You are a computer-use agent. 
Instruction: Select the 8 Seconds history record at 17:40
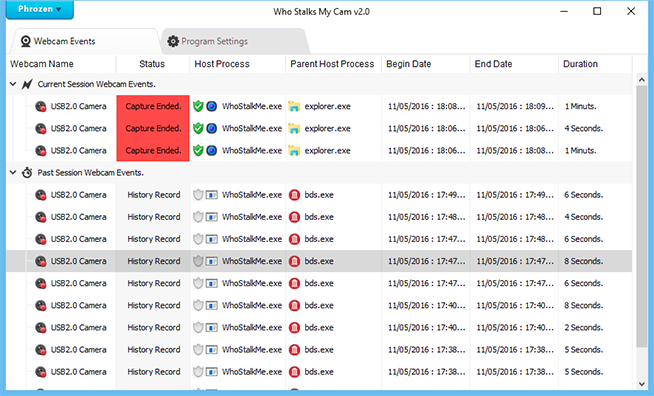pyautogui.click(x=319, y=305)
